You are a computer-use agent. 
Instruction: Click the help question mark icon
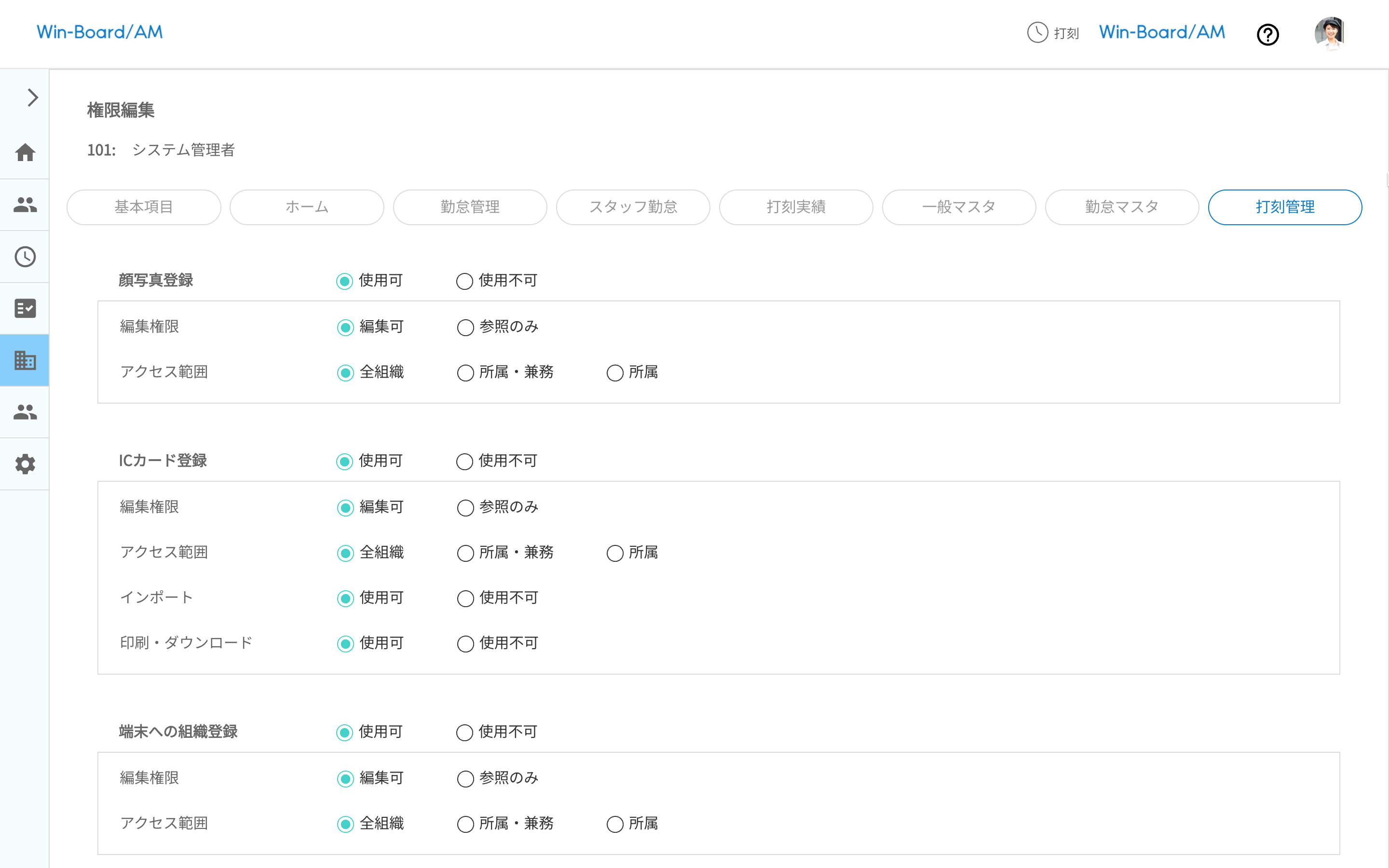point(1267,34)
